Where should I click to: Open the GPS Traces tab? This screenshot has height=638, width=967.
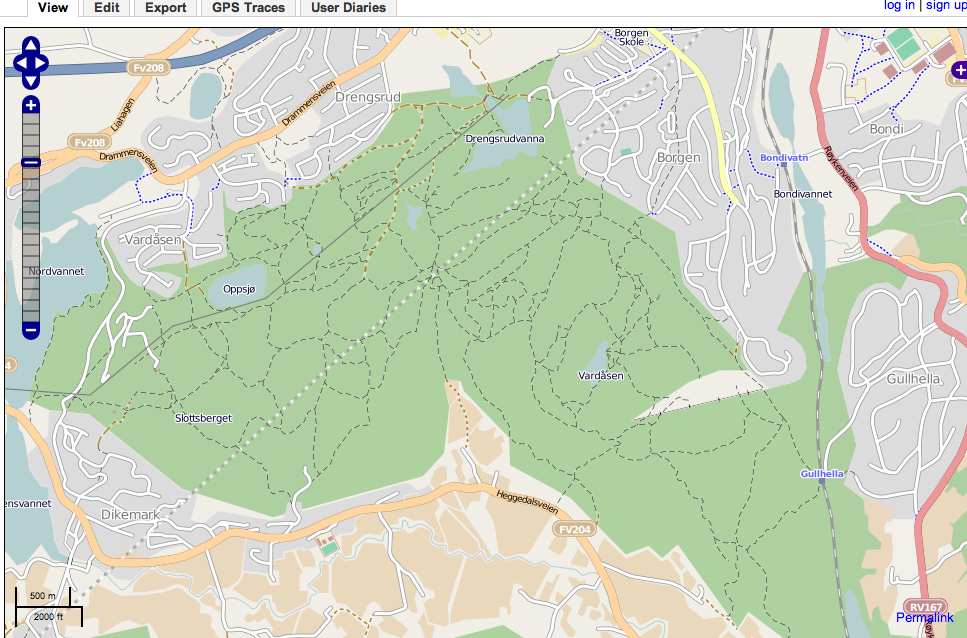click(x=248, y=8)
